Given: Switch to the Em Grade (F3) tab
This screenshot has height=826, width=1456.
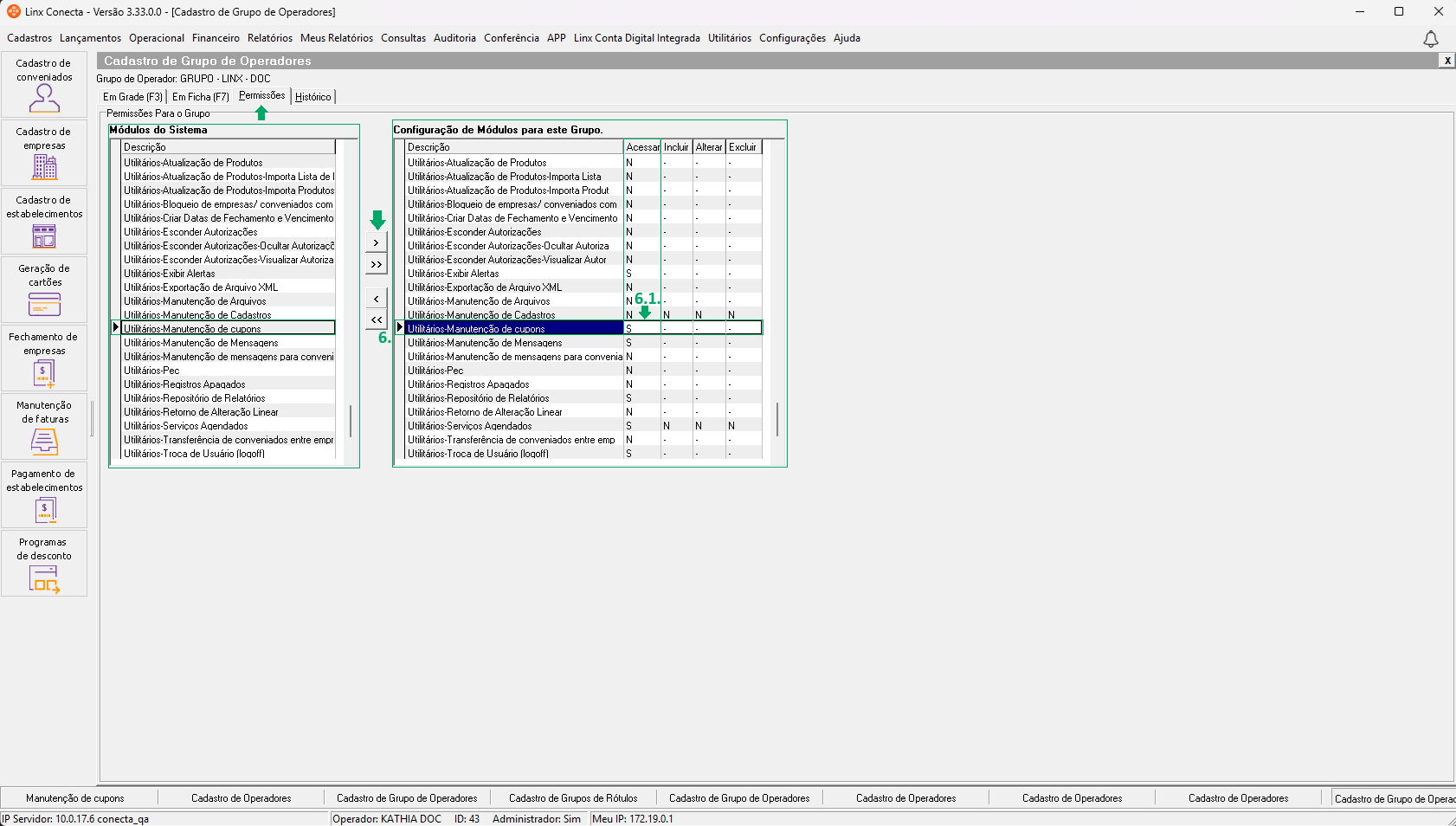Looking at the screenshot, I should [132, 97].
